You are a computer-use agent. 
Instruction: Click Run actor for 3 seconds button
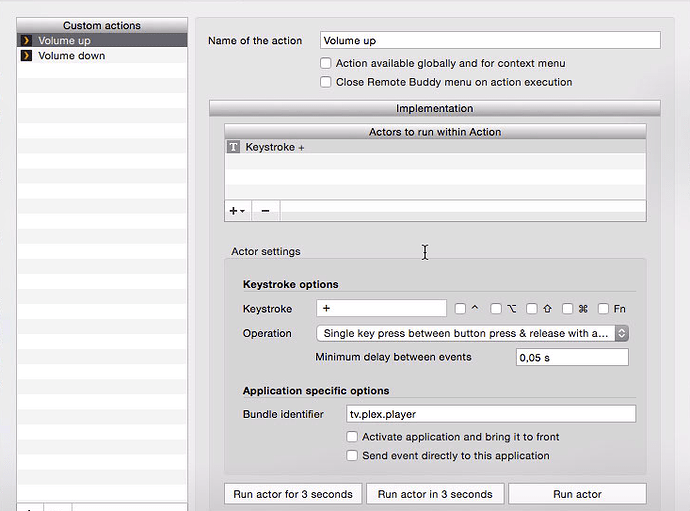point(293,494)
